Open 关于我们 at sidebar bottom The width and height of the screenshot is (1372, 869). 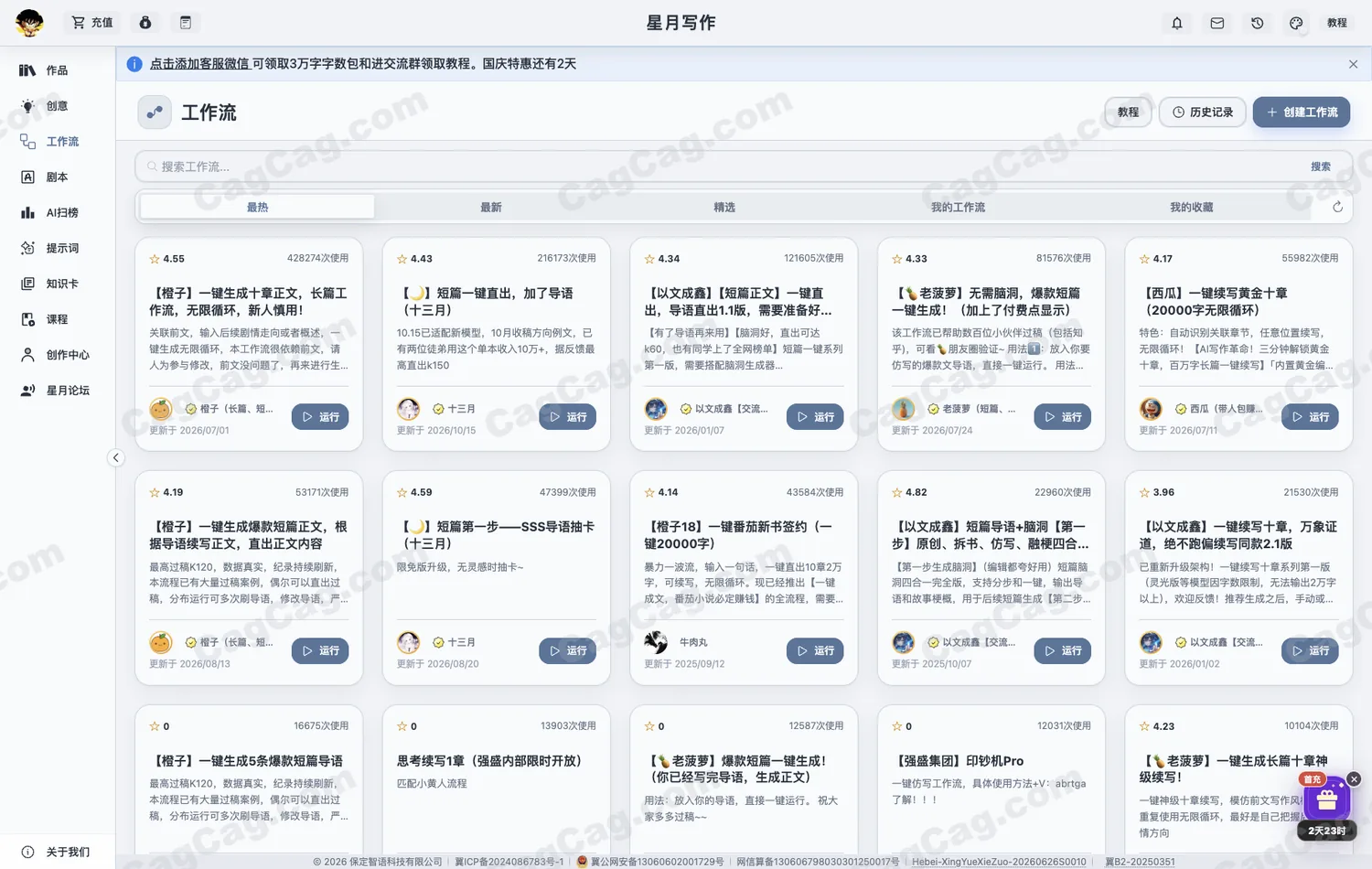[x=57, y=853]
